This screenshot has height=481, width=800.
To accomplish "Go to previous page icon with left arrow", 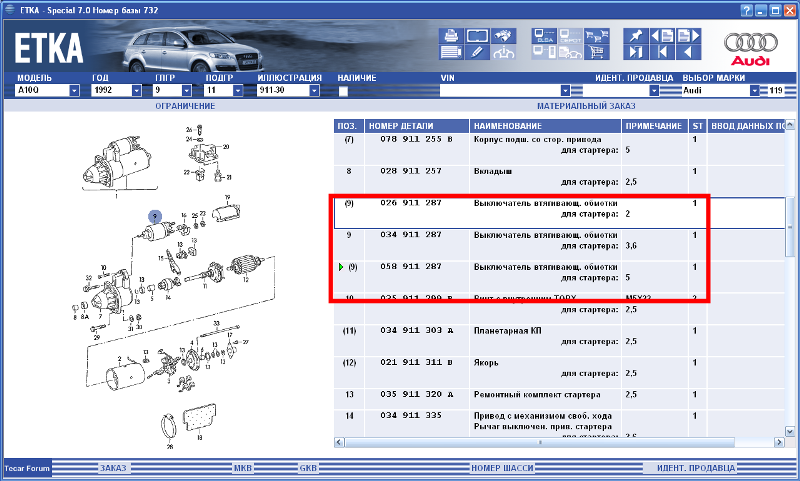I will (662, 36).
